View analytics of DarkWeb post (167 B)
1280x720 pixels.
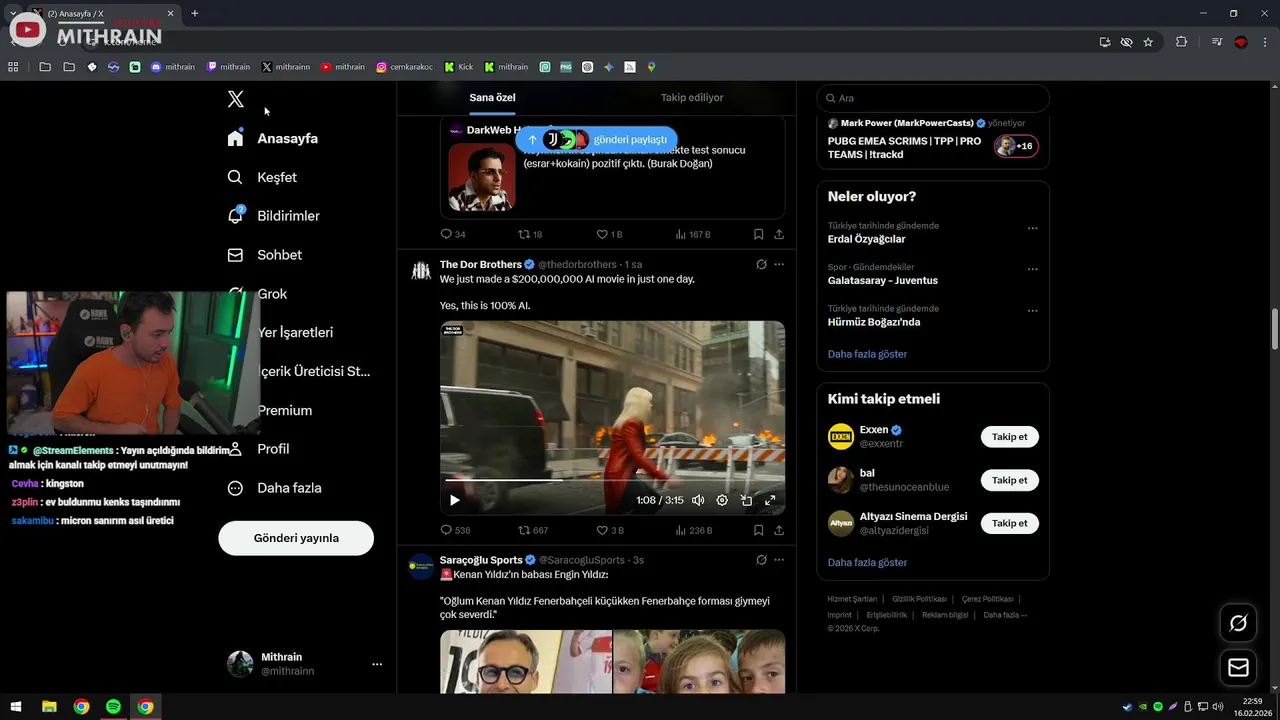click(693, 234)
